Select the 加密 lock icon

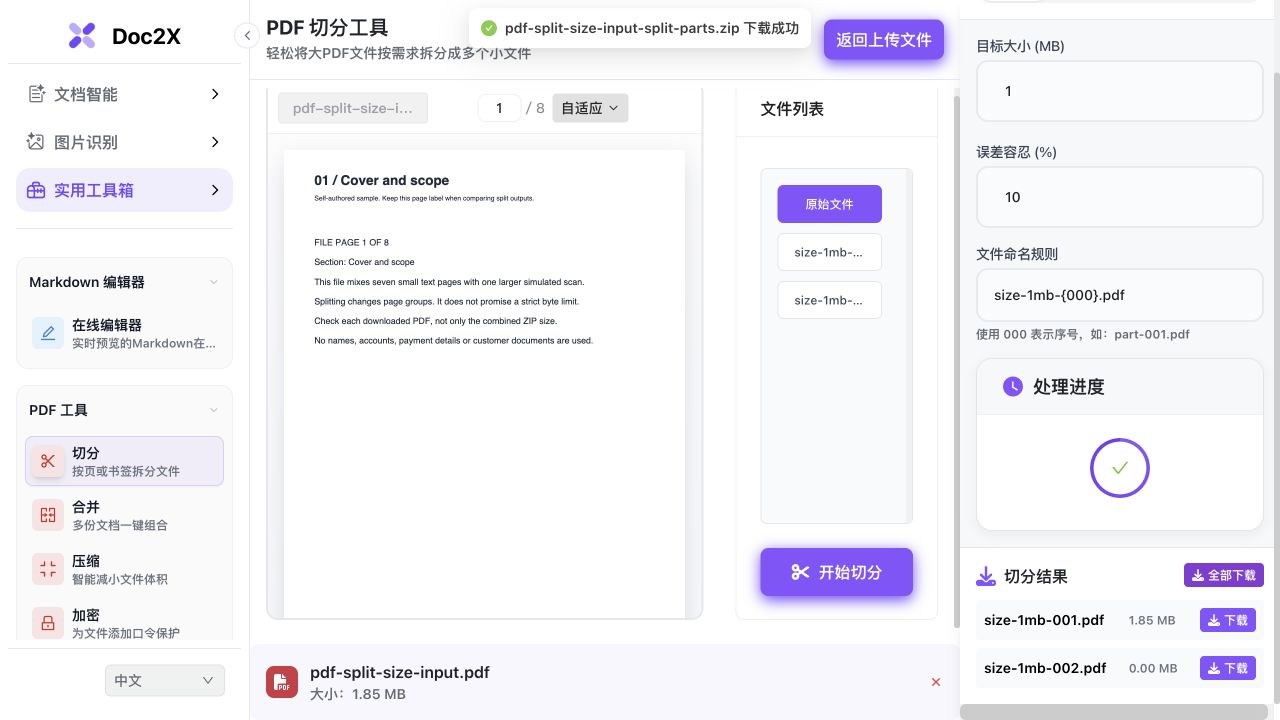click(48, 623)
